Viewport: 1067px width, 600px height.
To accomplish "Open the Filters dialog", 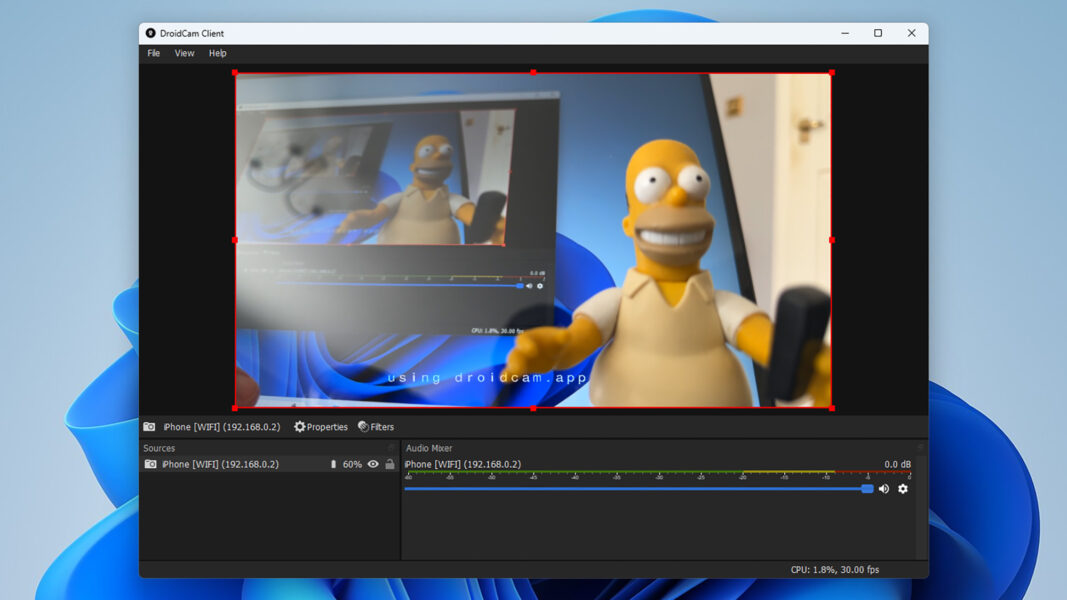I will pos(376,427).
